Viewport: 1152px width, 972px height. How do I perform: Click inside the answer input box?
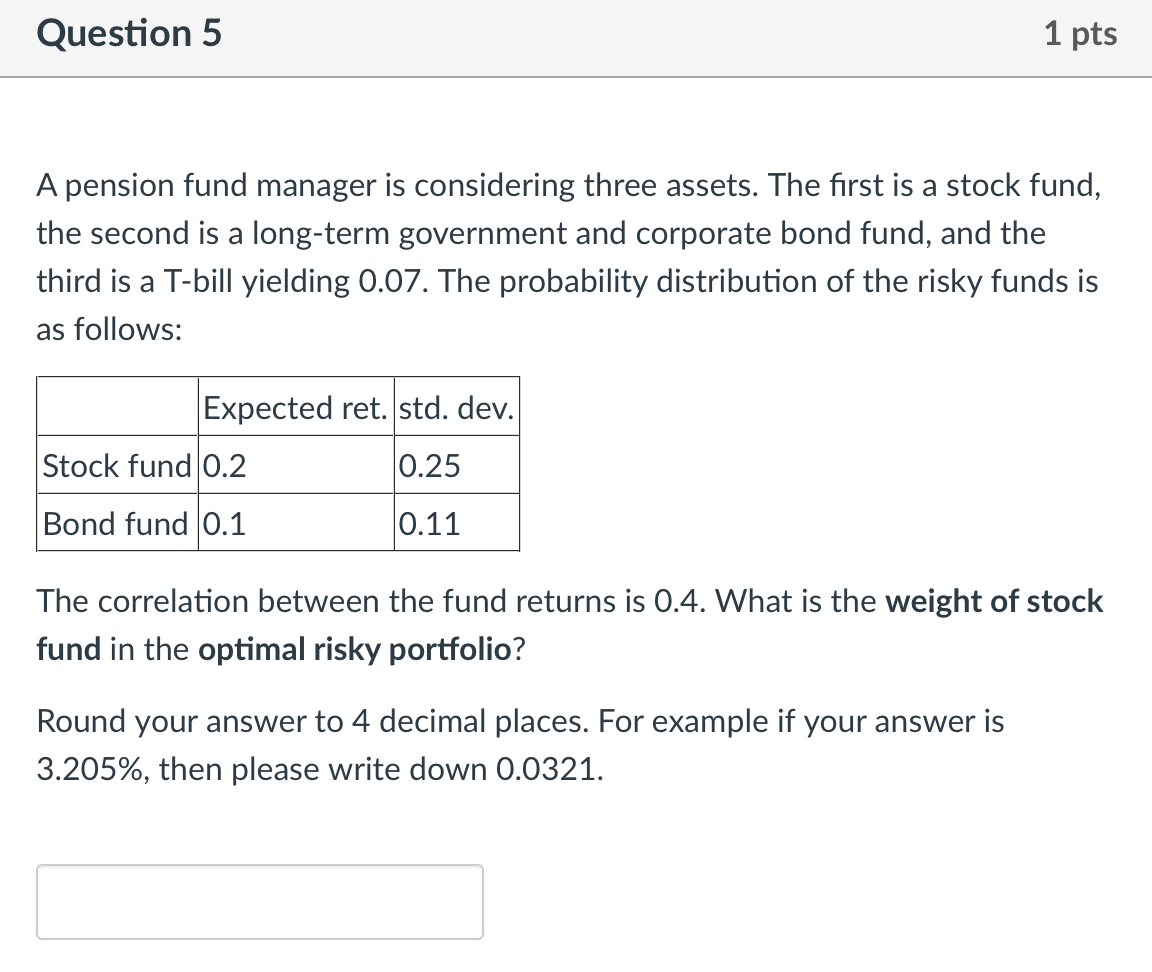click(x=258, y=900)
